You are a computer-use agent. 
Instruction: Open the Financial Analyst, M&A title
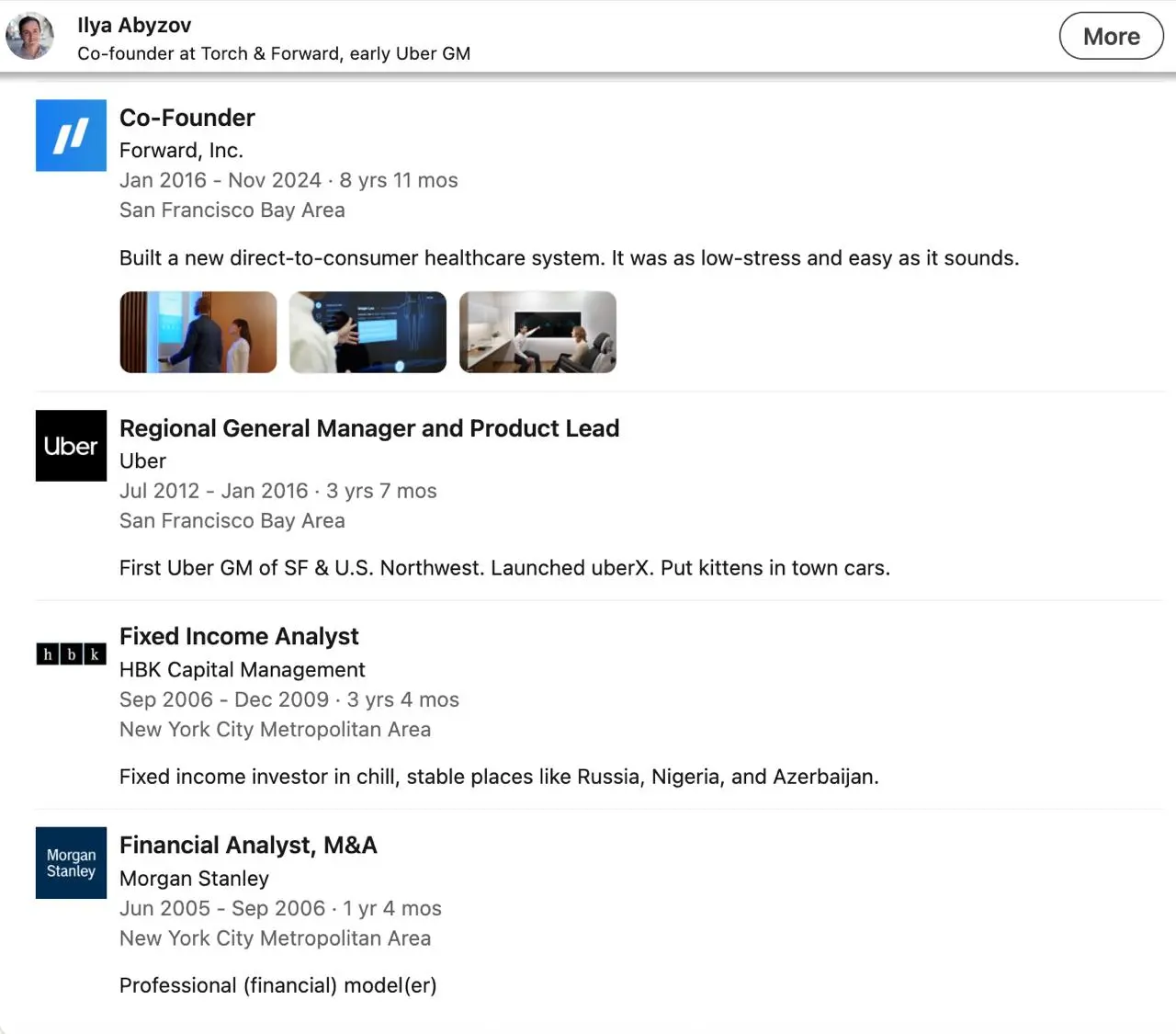pos(248,845)
